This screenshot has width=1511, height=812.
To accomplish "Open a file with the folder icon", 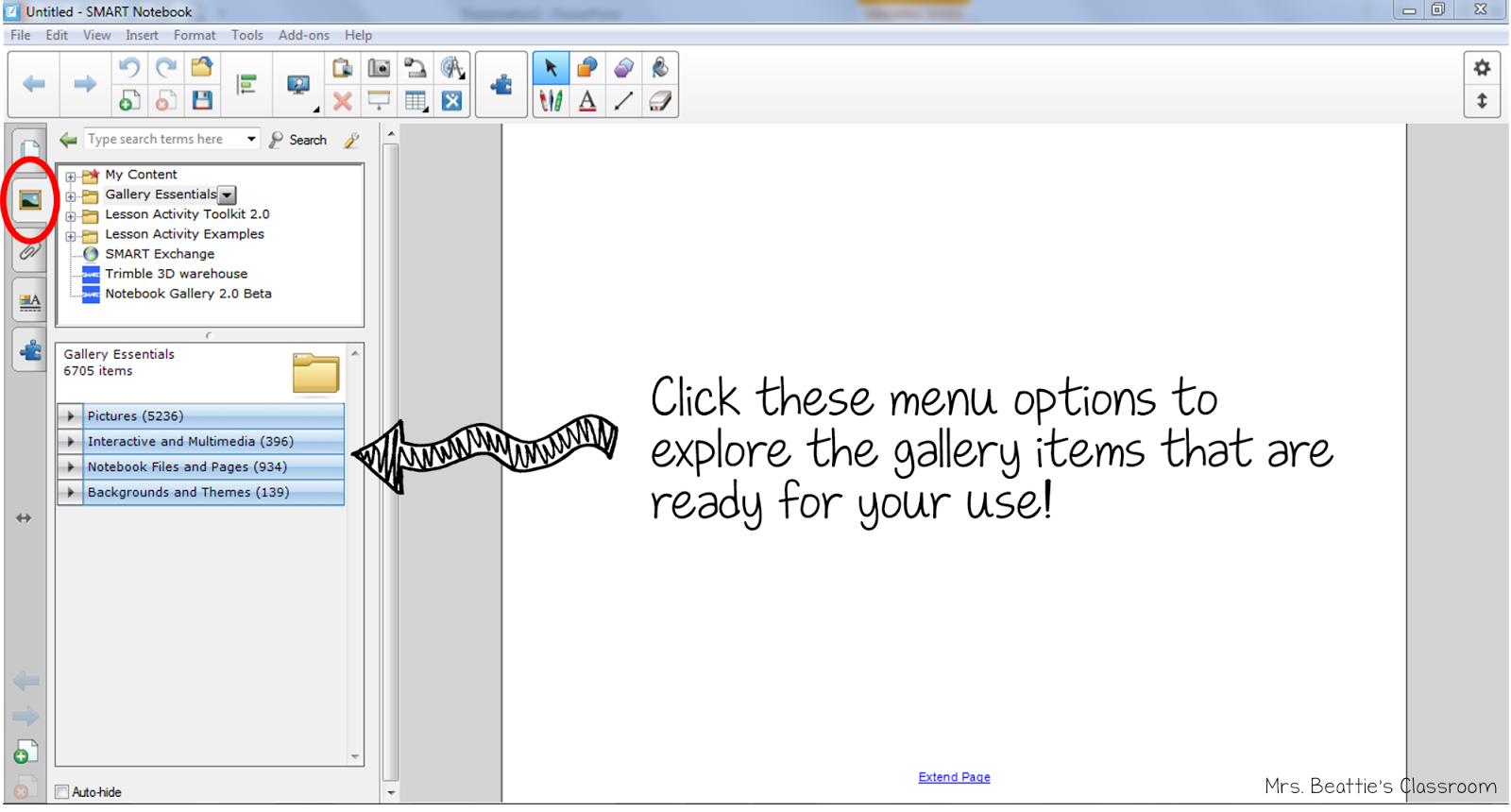I will pyautogui.click(x=202, y=67).
